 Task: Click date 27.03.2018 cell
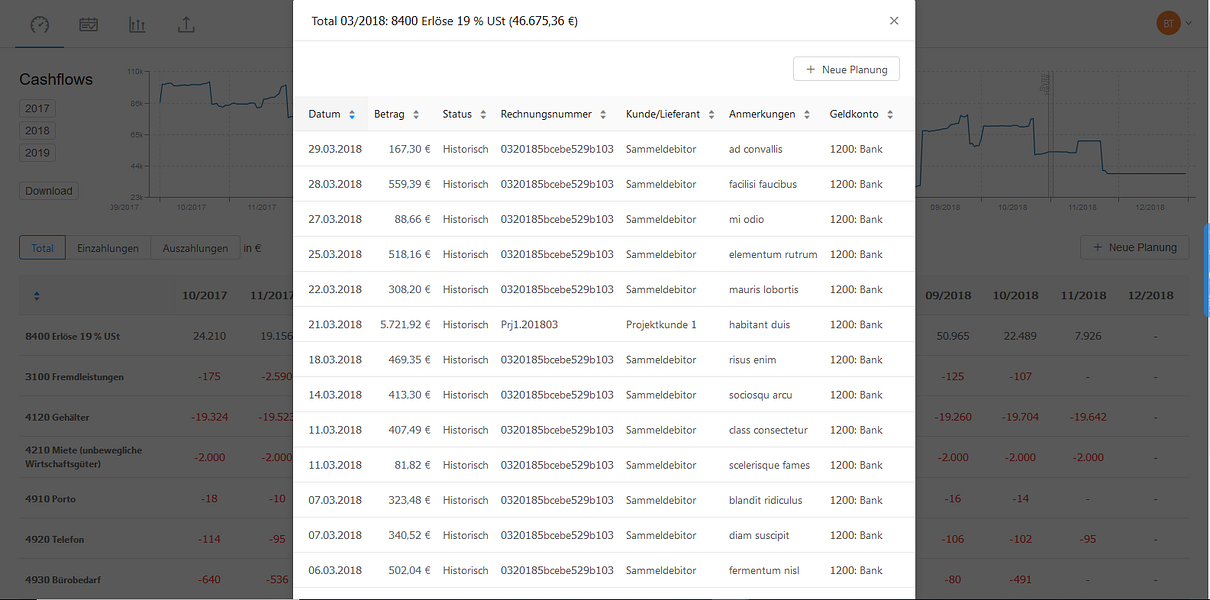pyautogui.click(x=335, y=219)
